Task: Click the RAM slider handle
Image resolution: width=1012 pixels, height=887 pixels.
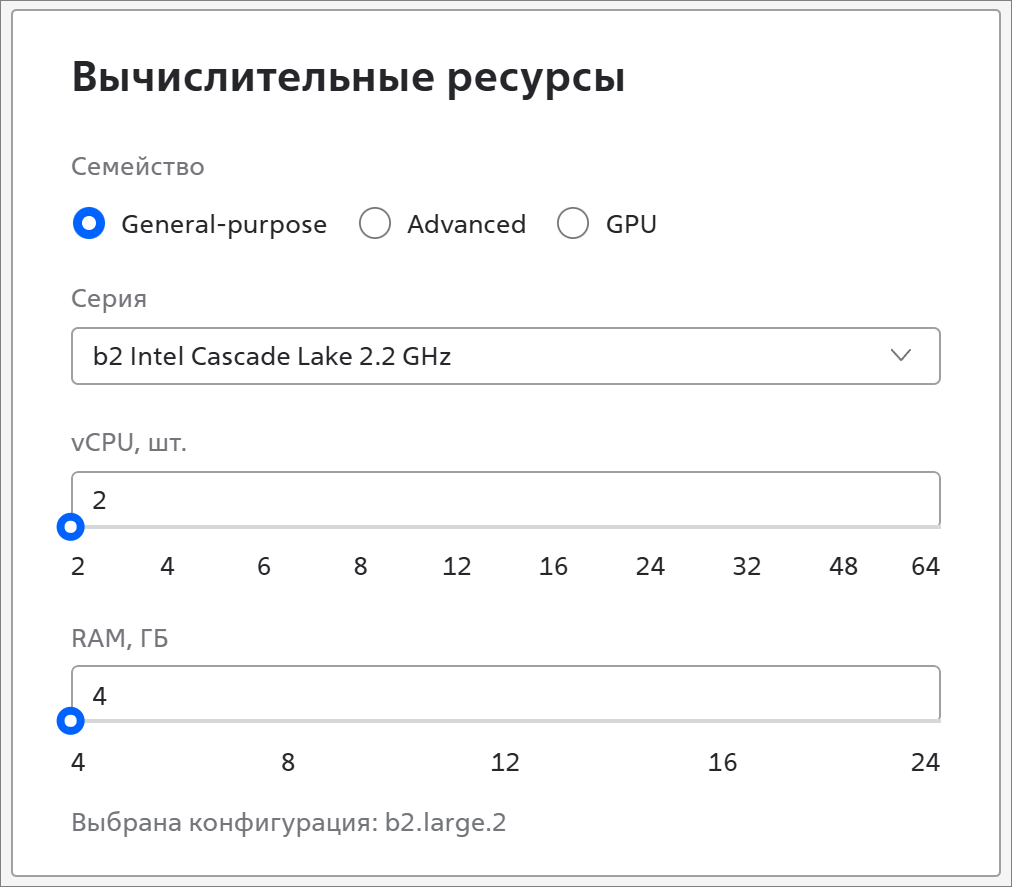Action: pyautogui.click(x=71, y=720)
